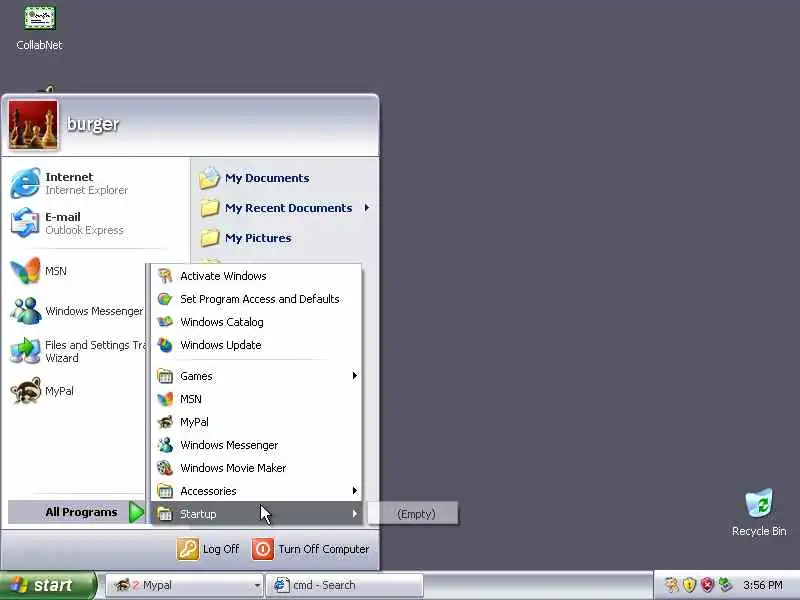Open Windows Catalog entry
The height and width of the screenshot is (600, 800).
coord(257,322)
